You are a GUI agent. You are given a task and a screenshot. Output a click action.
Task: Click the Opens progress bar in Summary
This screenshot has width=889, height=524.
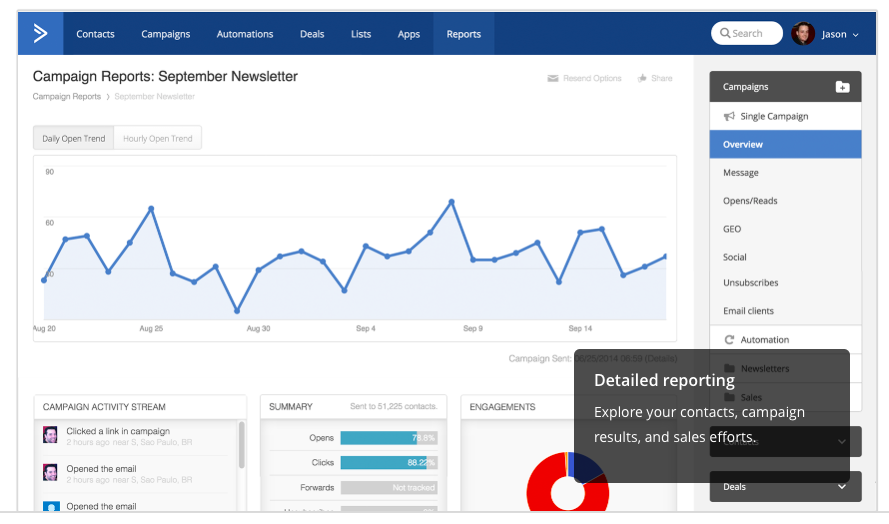point(389,438)
